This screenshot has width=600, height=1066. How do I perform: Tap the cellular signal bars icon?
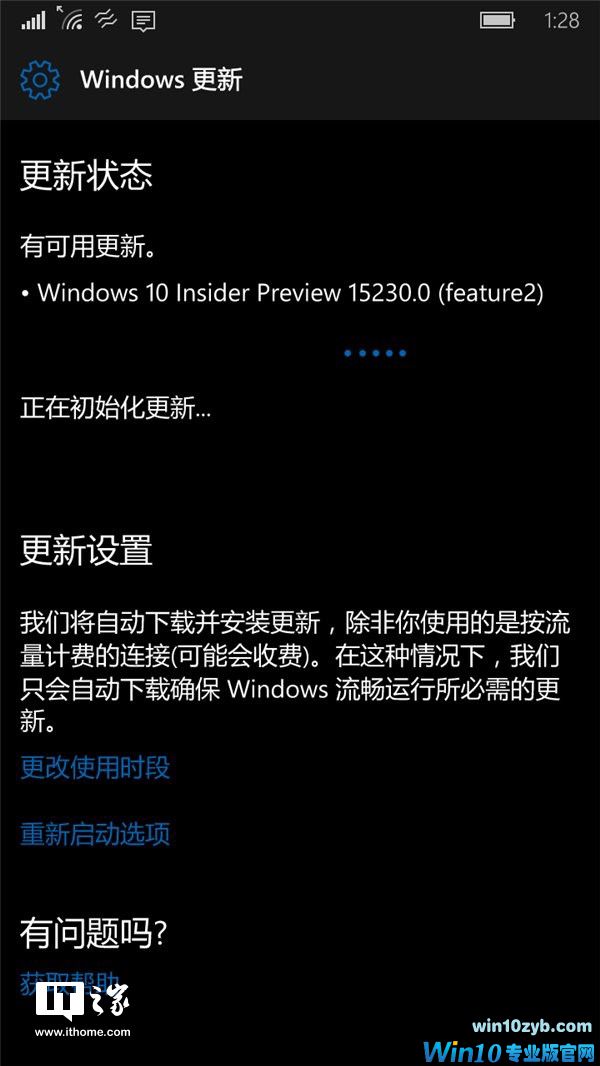(33, 20)
